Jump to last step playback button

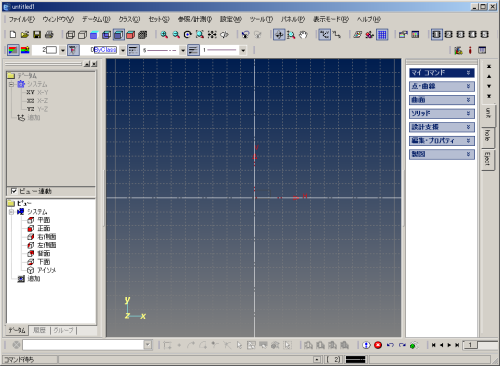(x=457, y=345)
